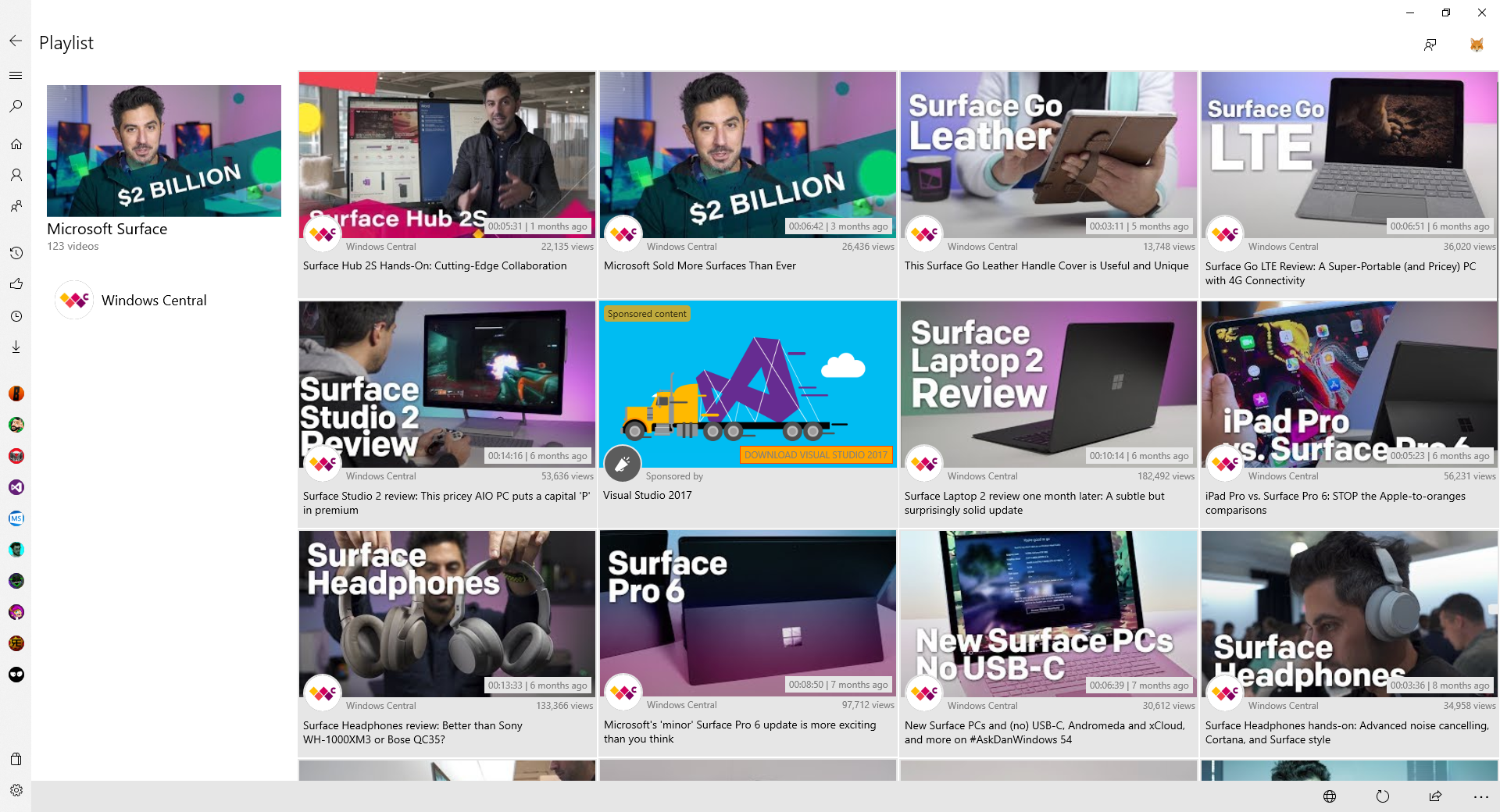
Task: Go to Home in the sidebar
Action: pos(16,144)
